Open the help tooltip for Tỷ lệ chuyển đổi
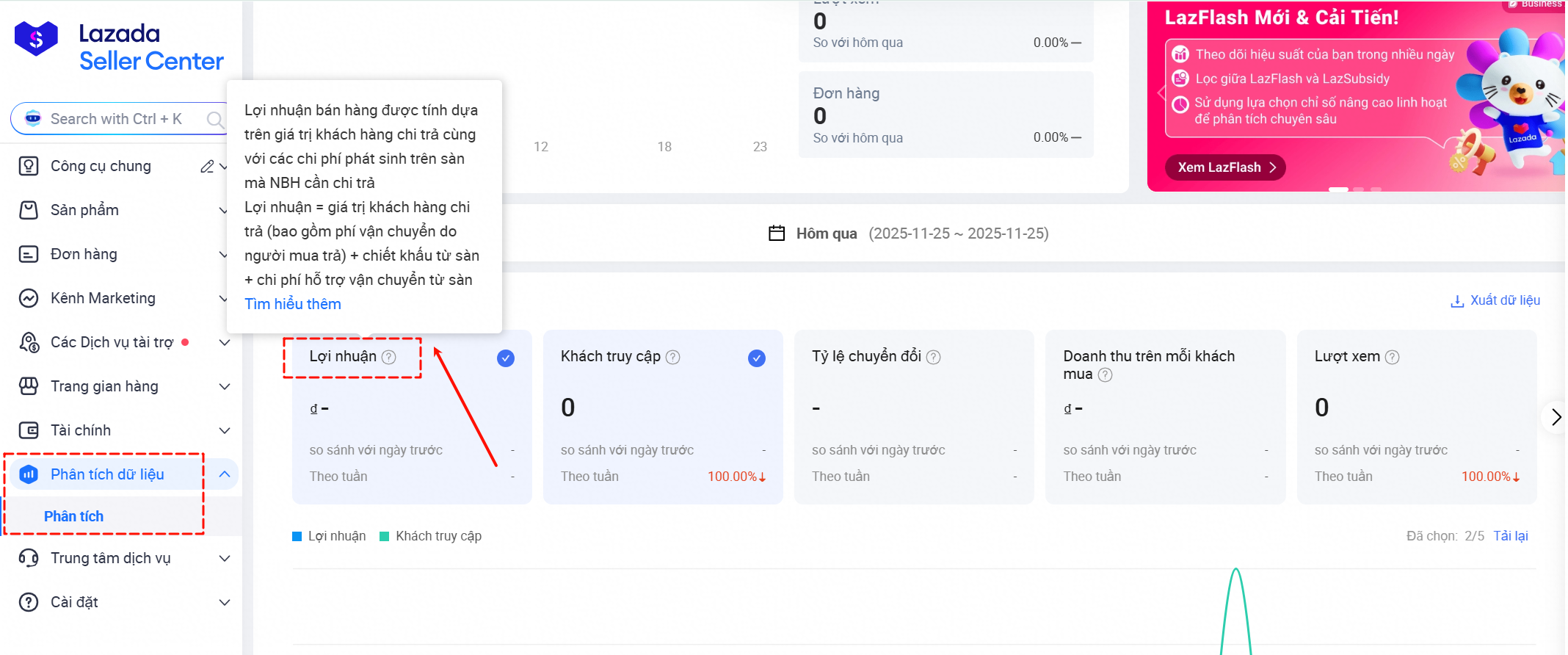 933,357
